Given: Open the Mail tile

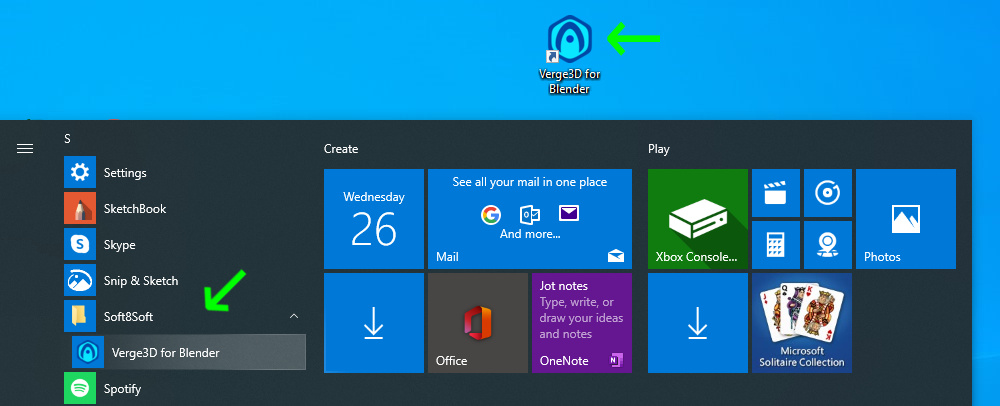Looking at the screenshot, I should 530,219.
